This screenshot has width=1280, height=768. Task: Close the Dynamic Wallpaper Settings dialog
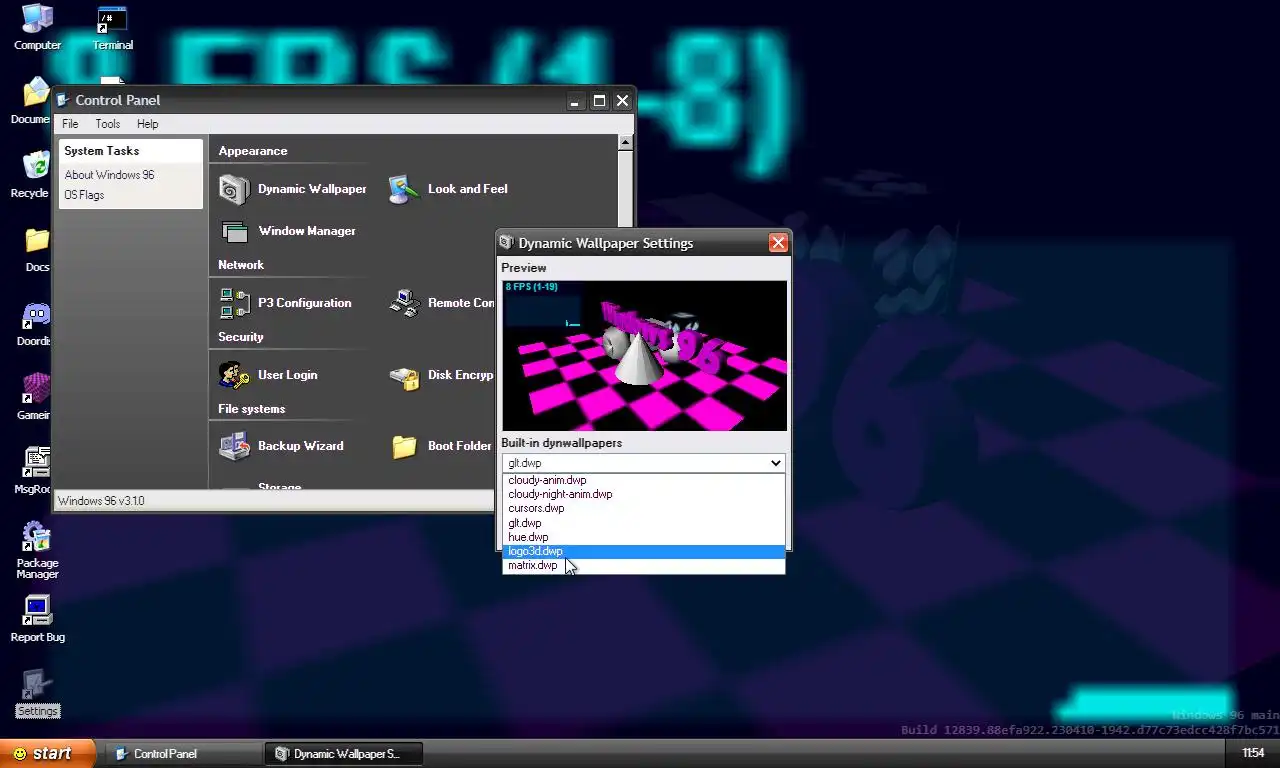point(778,243)
